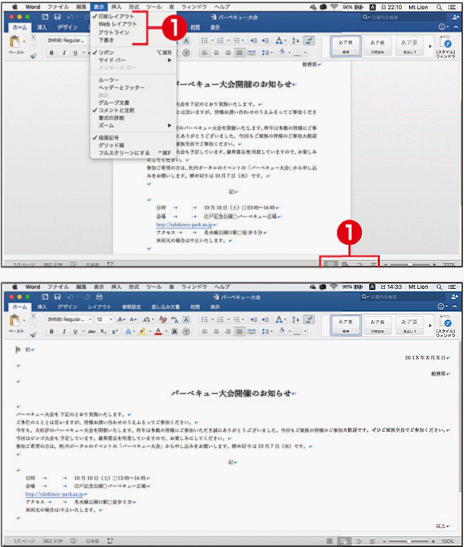Open 挿入 tab in lower window

point(42,307)
